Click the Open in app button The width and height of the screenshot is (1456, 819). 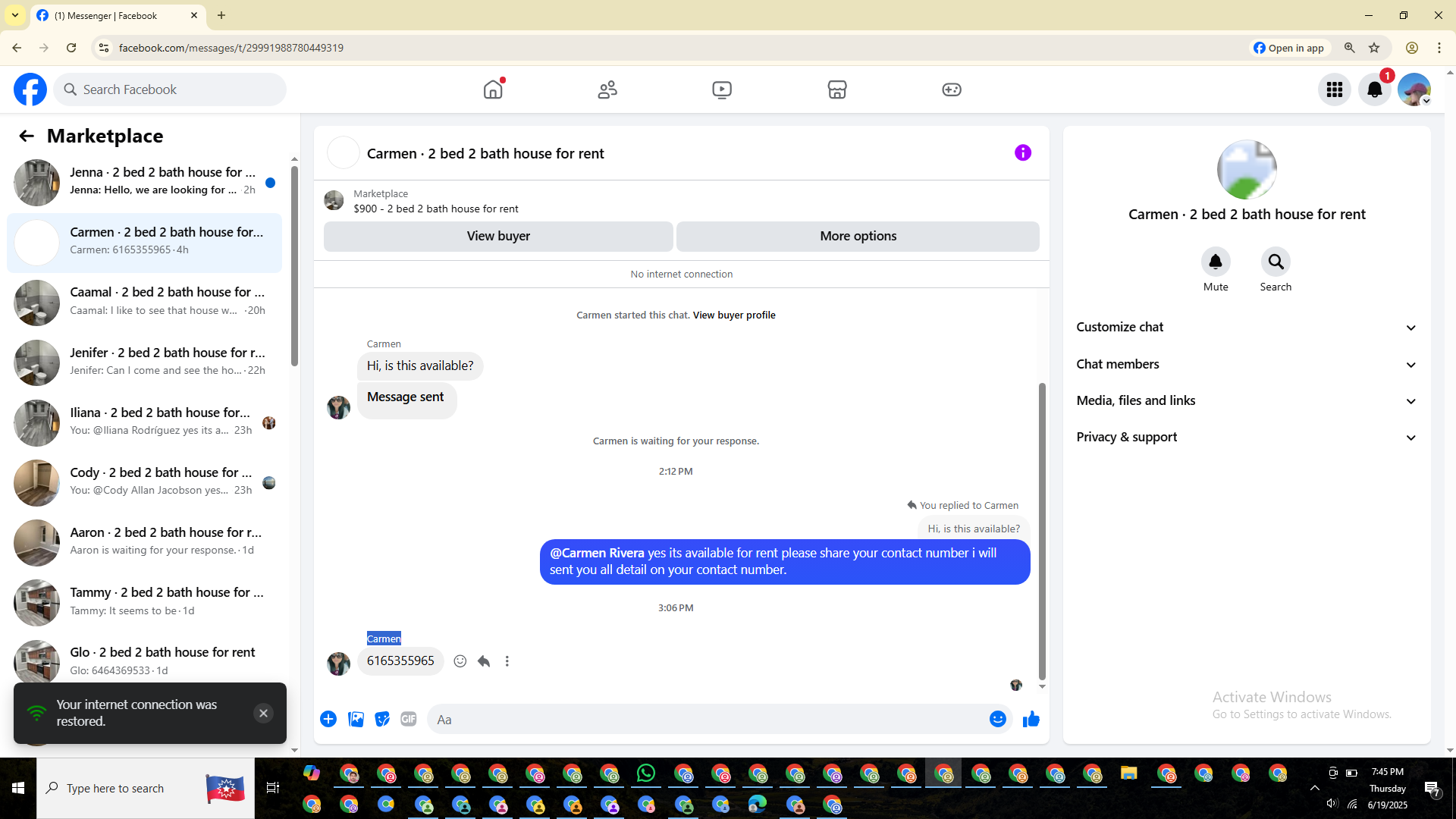pyautogui.click(x=1290, y=48)
